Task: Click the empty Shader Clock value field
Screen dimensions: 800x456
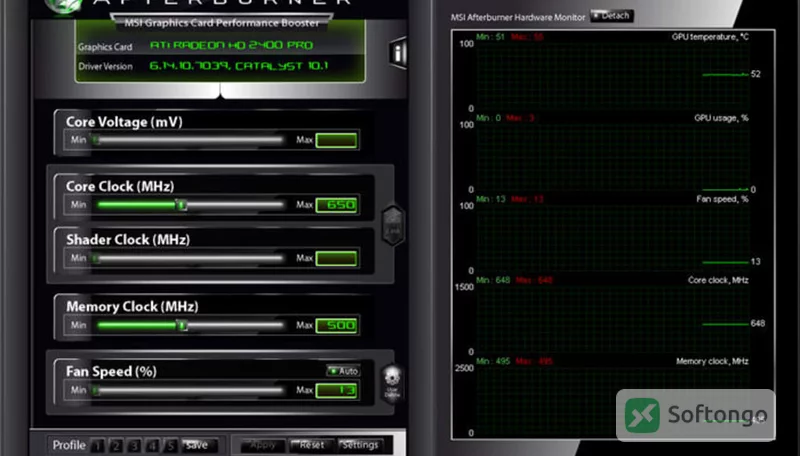Action: [336, 259]
